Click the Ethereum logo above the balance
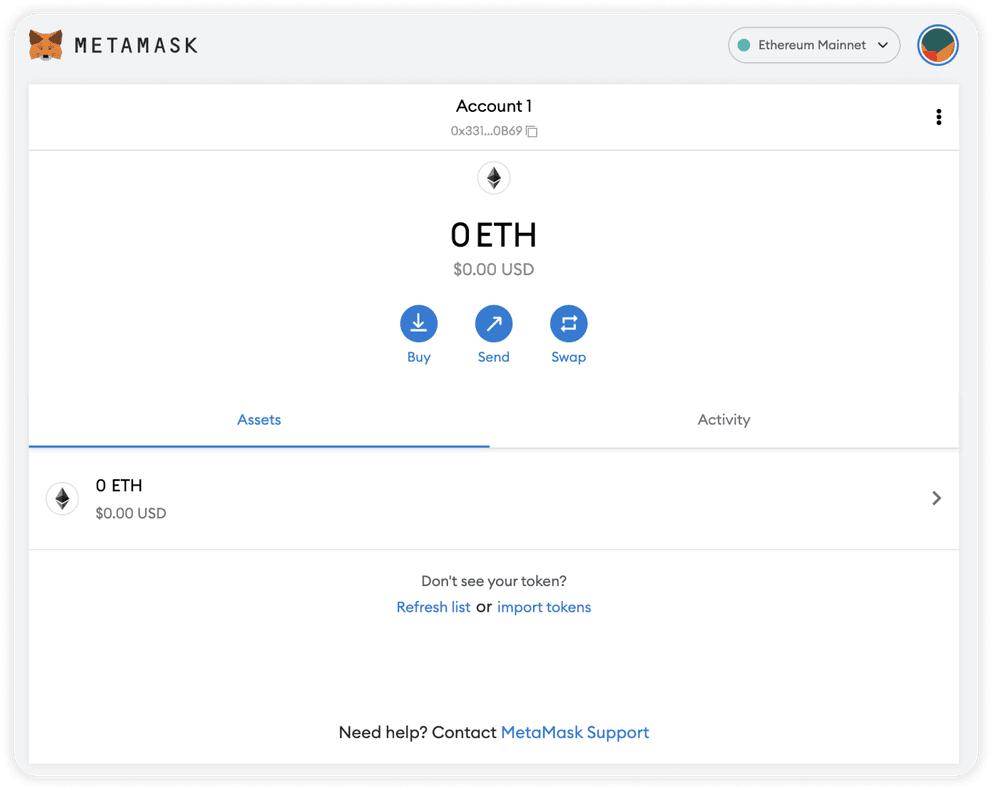This screenshot has width=992, height=790. pyautogui.click(x=494, y=179)
